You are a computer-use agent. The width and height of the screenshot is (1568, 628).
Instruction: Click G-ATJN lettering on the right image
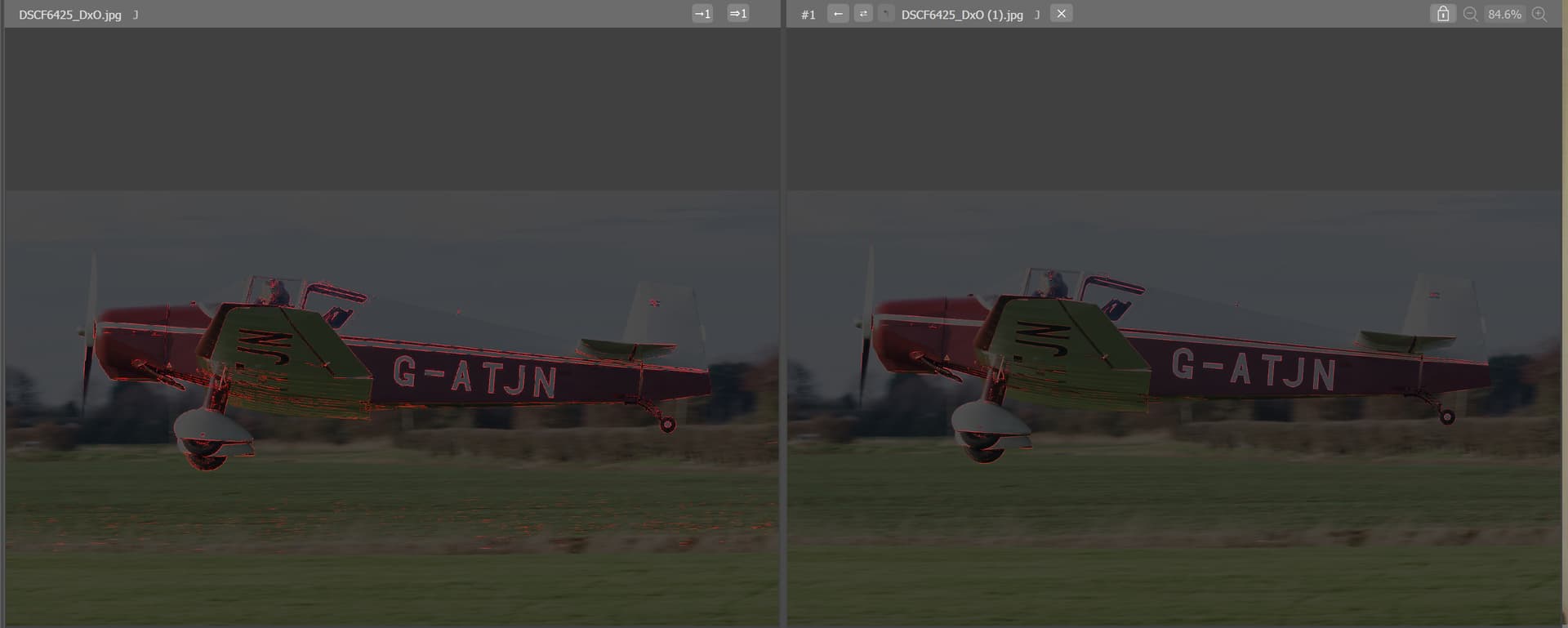click(x=1253, y=369)
